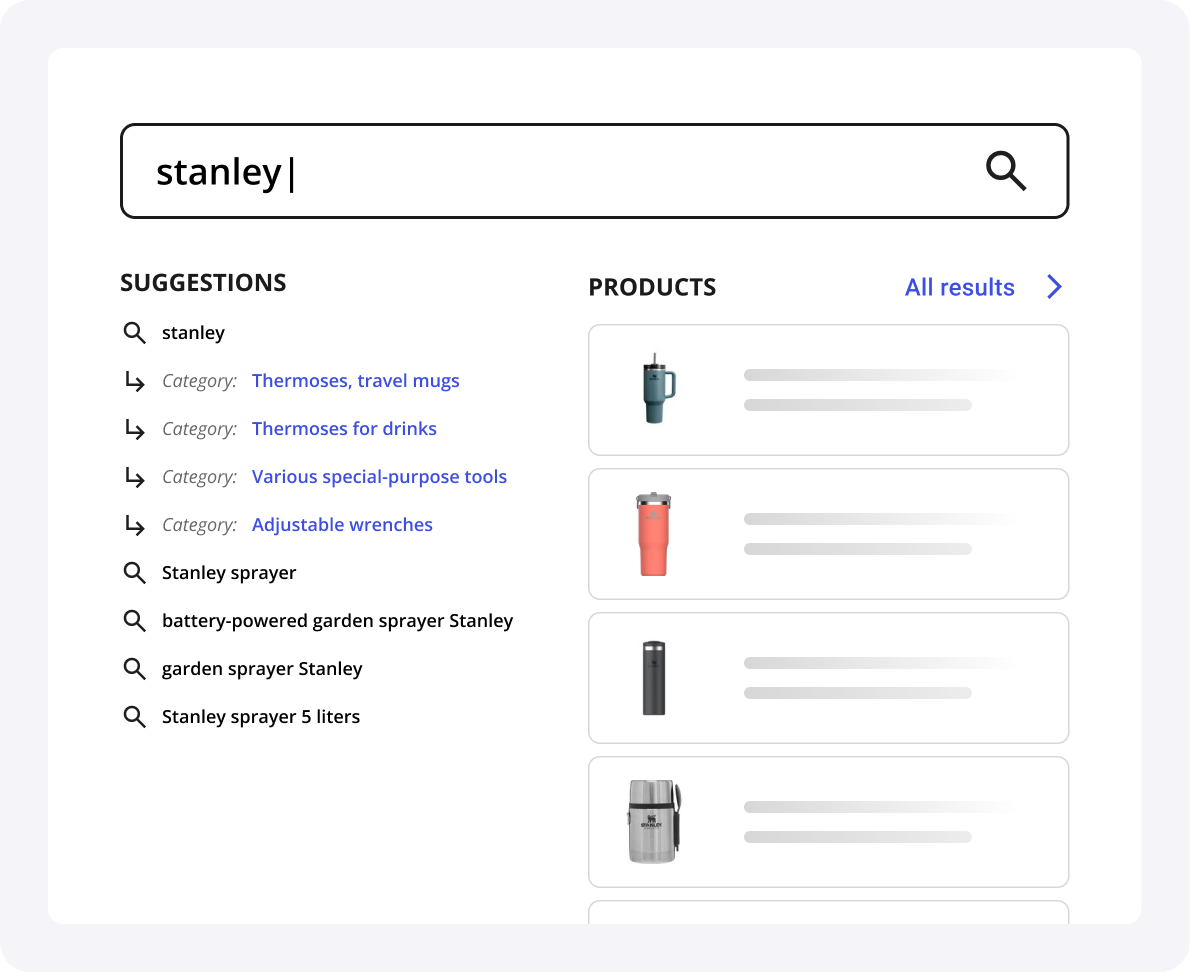Select the "Stanley sprayer" suggestion
This screenshot has width=1190, height=972.
pyautogui.click(x=229, y=572)
